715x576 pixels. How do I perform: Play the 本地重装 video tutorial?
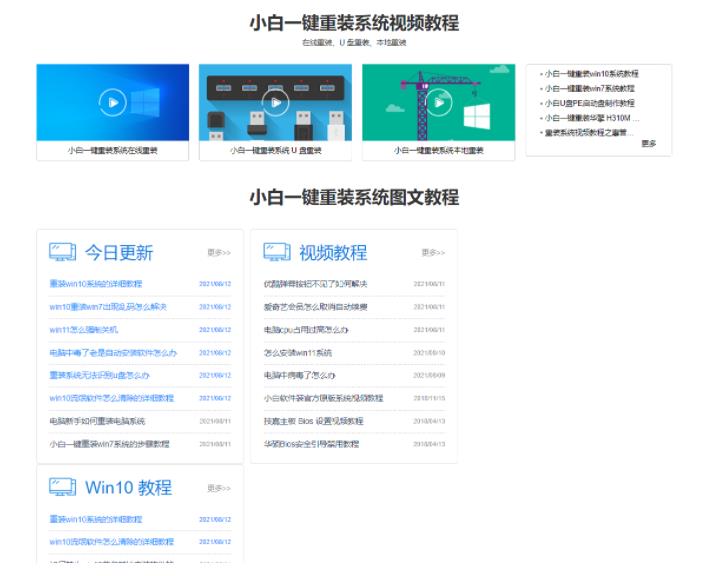click(438, 101)
